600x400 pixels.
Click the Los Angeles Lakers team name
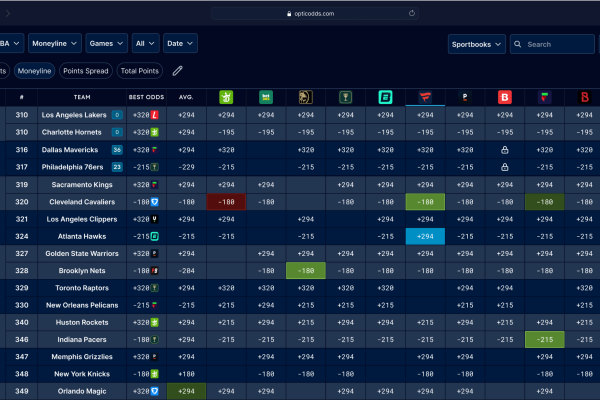click(x=73, y=115)
